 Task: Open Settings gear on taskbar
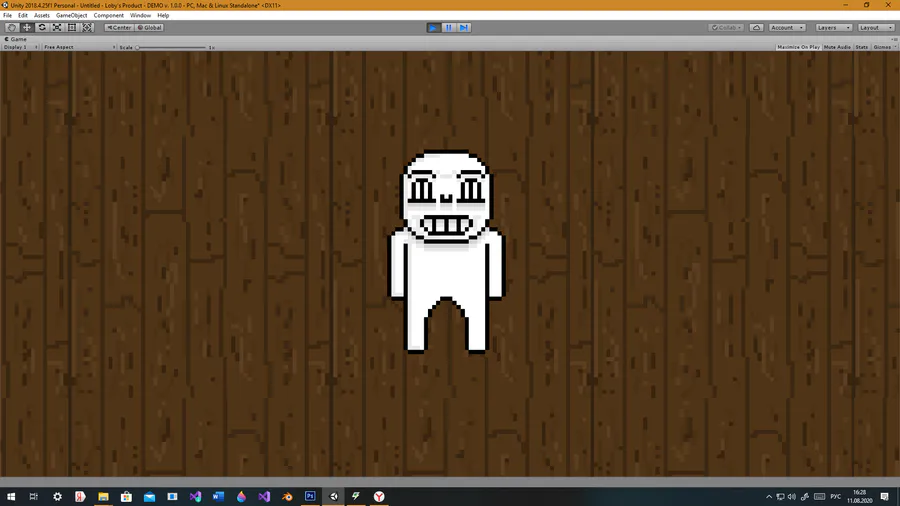click(x=57, y=496)
